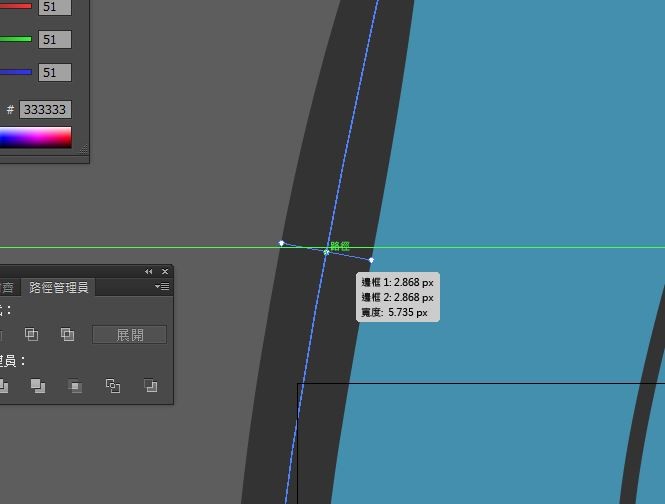Click the right width handle near the tooltip
This screenshot has height=504, width=665.
coord(372,260)
